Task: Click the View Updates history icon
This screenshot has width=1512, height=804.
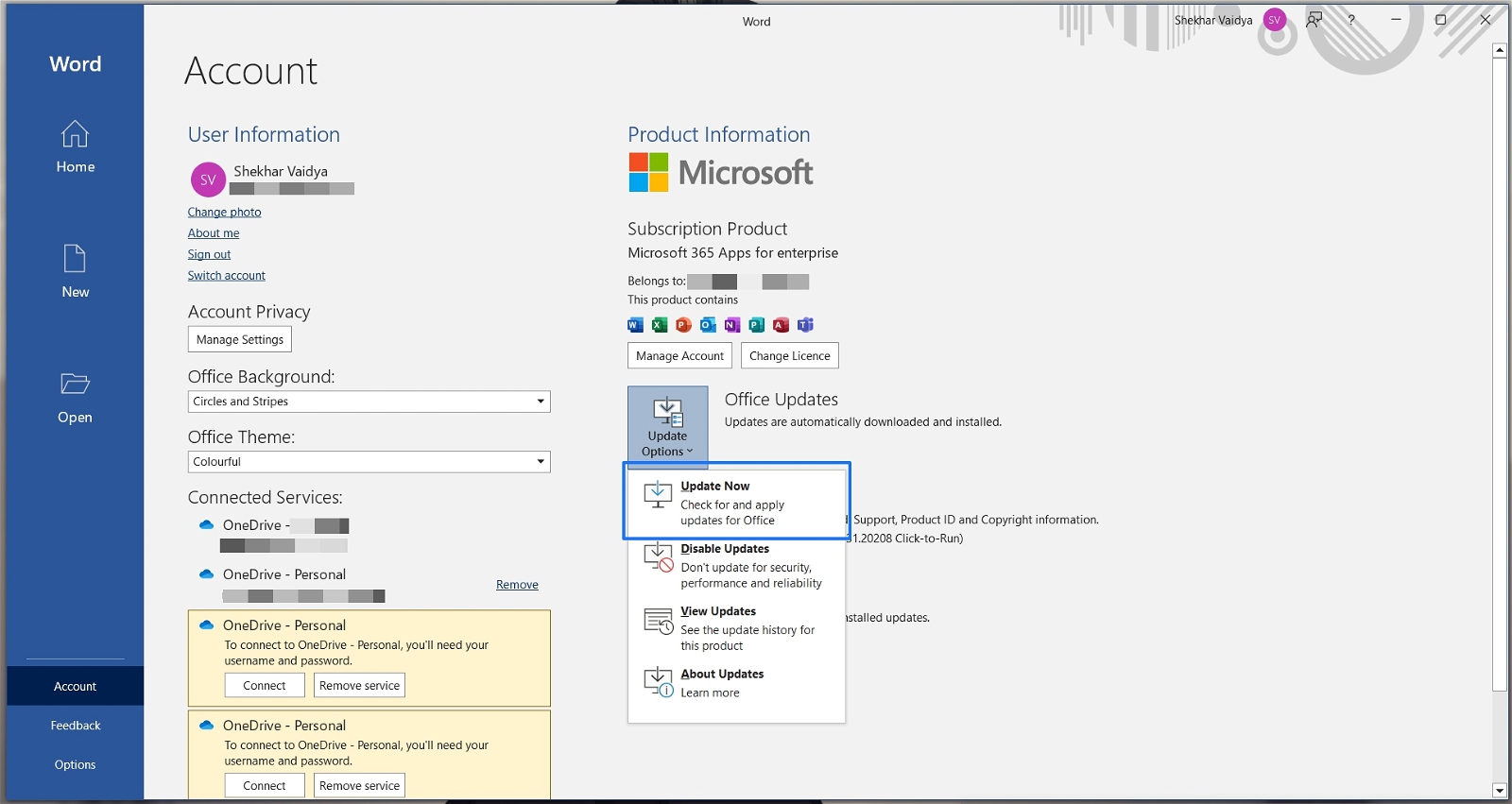Action: [x=658, y=621]
